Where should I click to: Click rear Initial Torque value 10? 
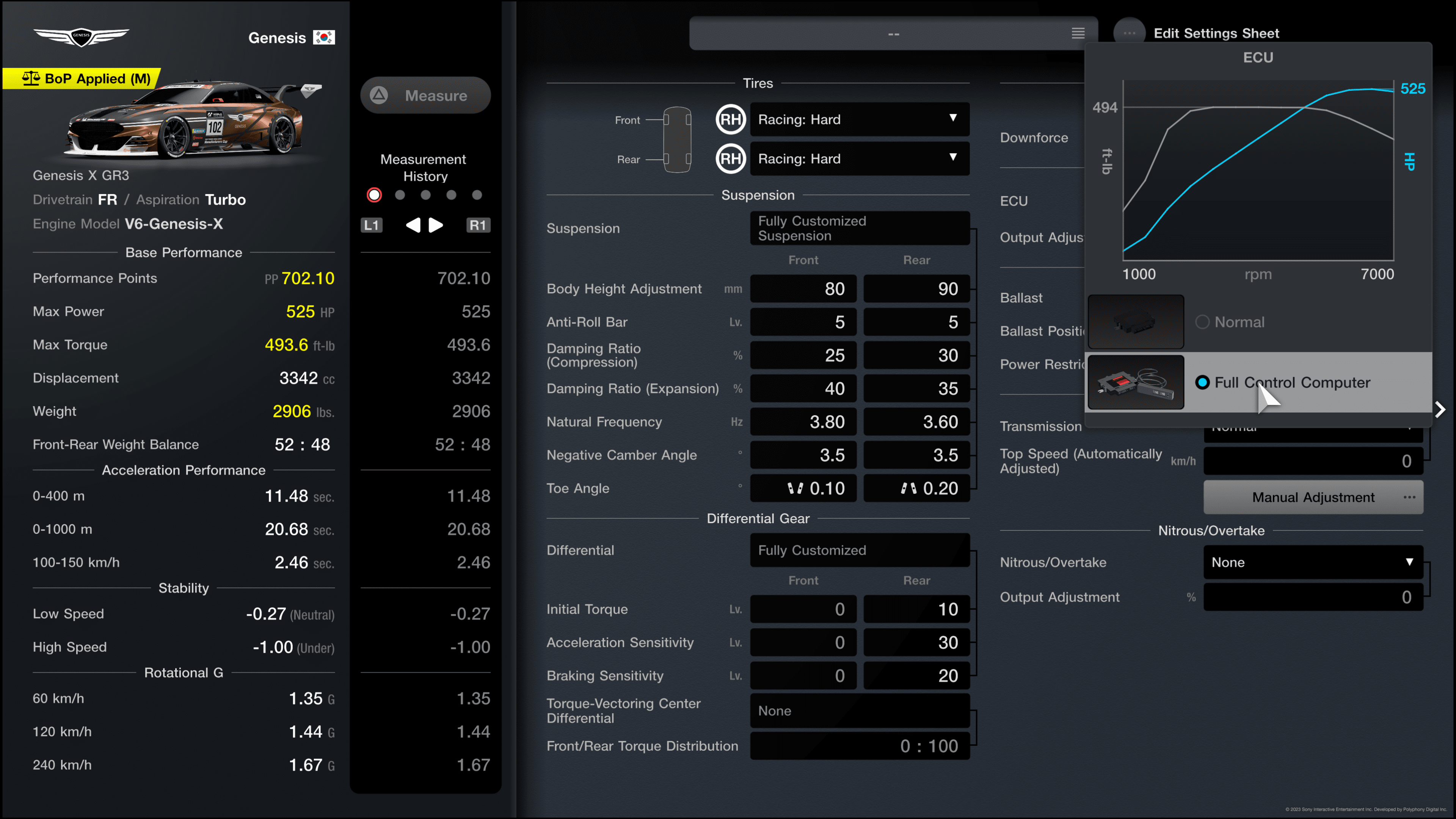[x=917, y=609]
